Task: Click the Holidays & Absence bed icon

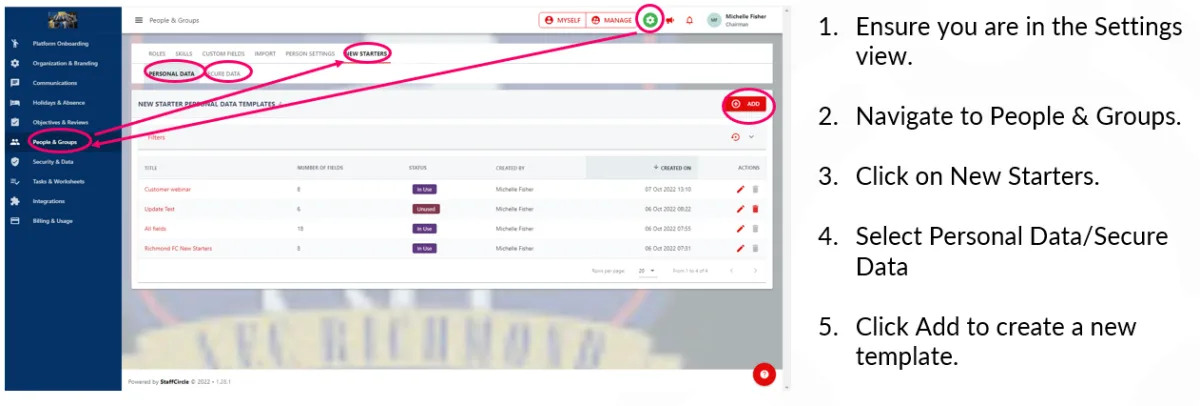Action: 15,103
